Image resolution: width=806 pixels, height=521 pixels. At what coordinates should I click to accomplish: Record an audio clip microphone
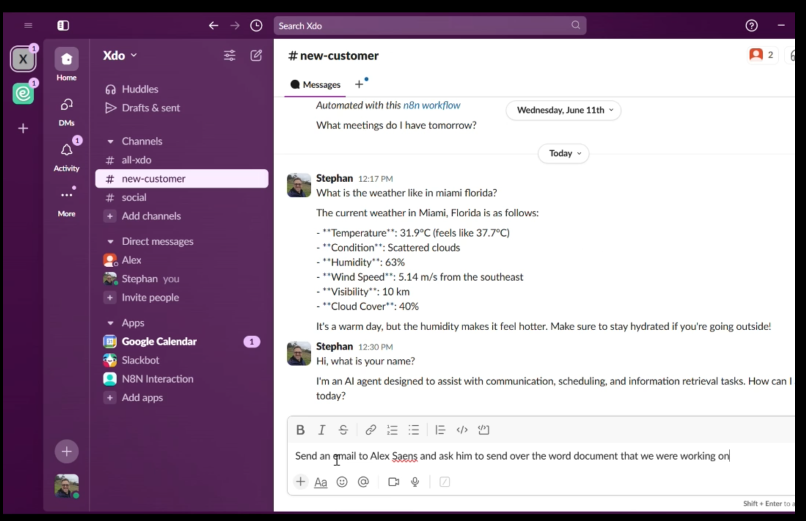pyautogui.click(x=415, y=482)
